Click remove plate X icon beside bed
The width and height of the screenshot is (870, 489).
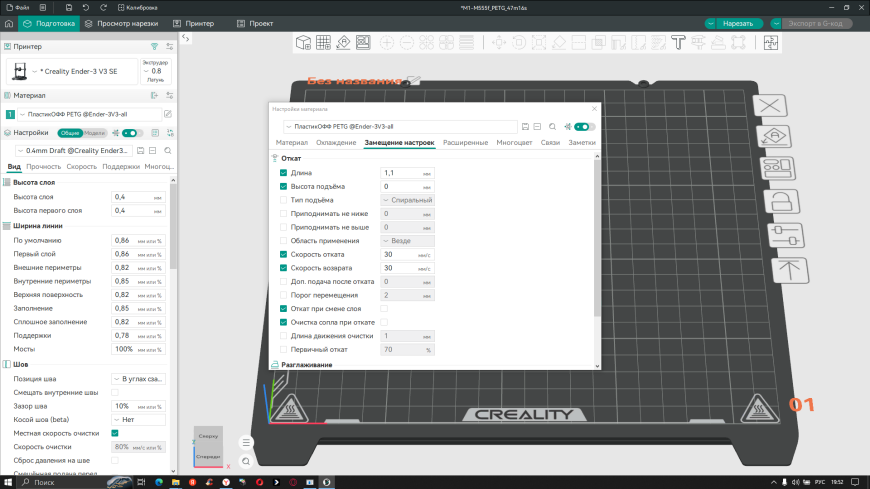click(x=770, y=105)
